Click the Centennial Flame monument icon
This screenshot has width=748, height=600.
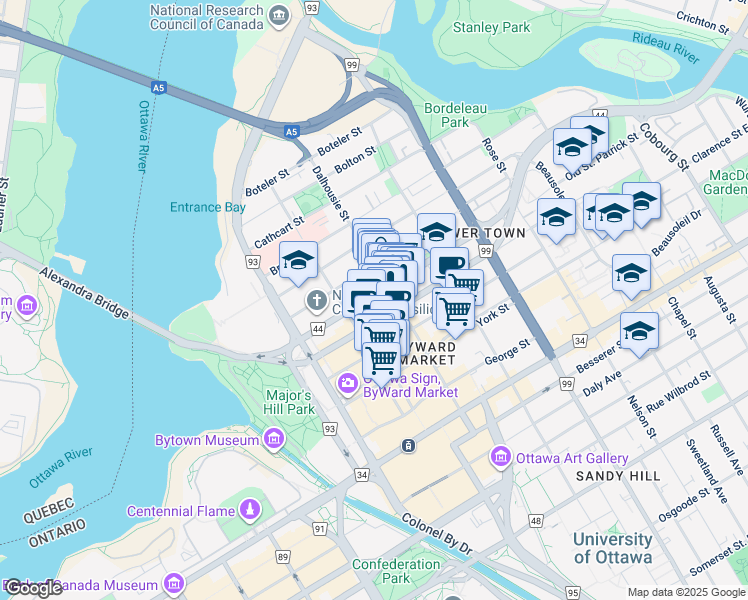click(250, 510)
